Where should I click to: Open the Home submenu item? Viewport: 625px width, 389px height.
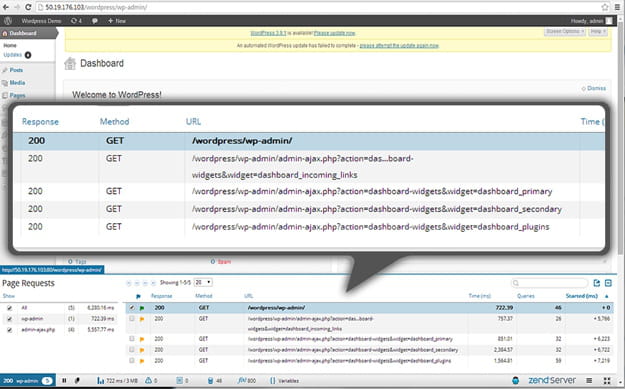click(x=10, y=45)
